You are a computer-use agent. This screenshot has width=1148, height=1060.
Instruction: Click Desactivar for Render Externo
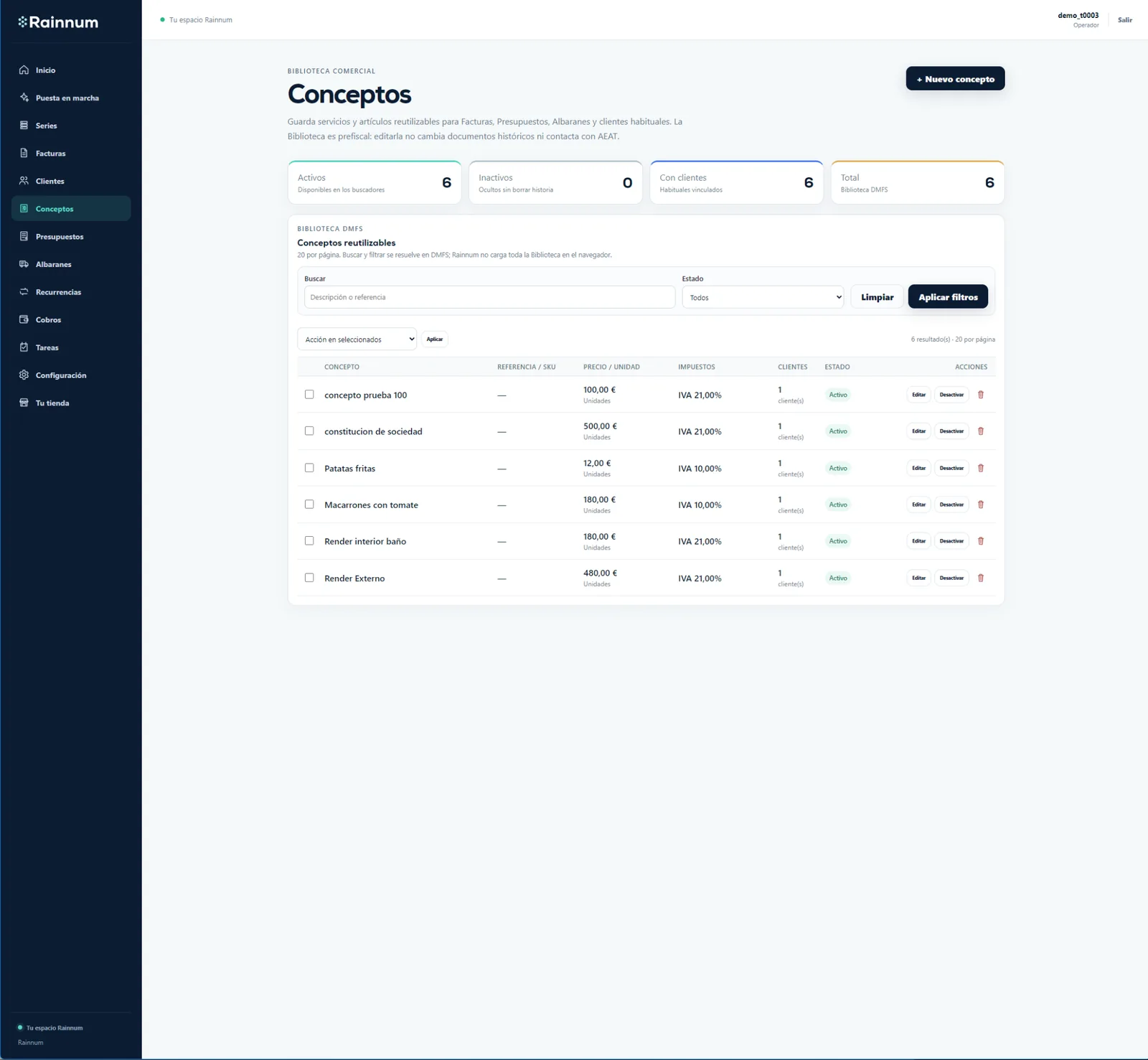951,578
